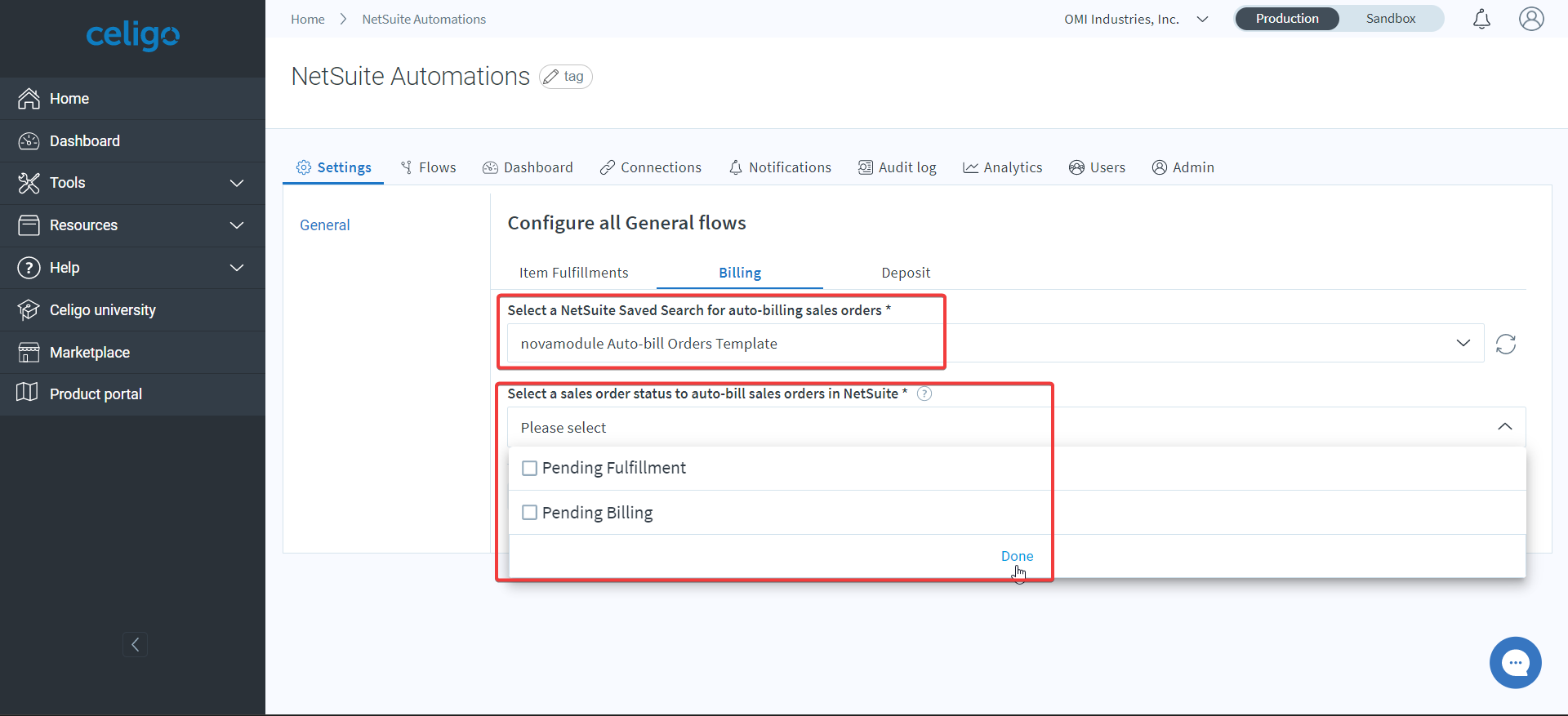Collapse the left sidebar with arrow
This screenshot has width=1568, height=716.
[135, 645]
